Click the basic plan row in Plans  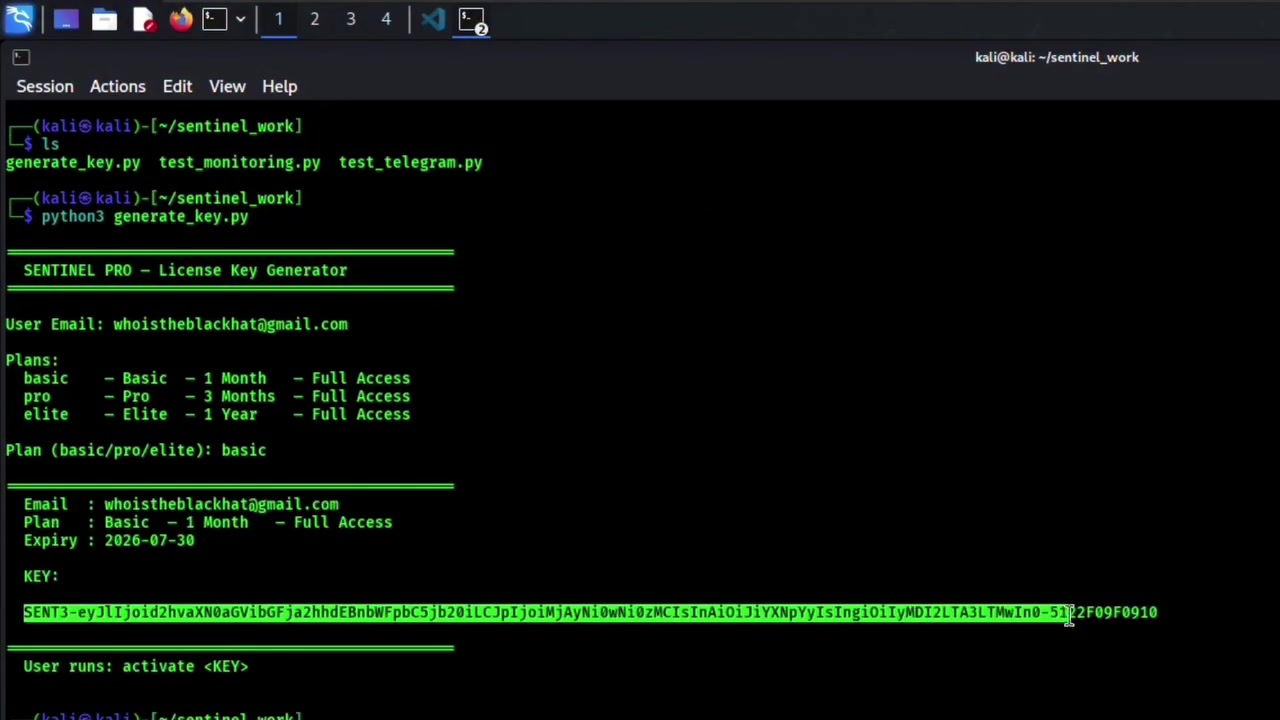pyautogui.click(x=217, y=378)
